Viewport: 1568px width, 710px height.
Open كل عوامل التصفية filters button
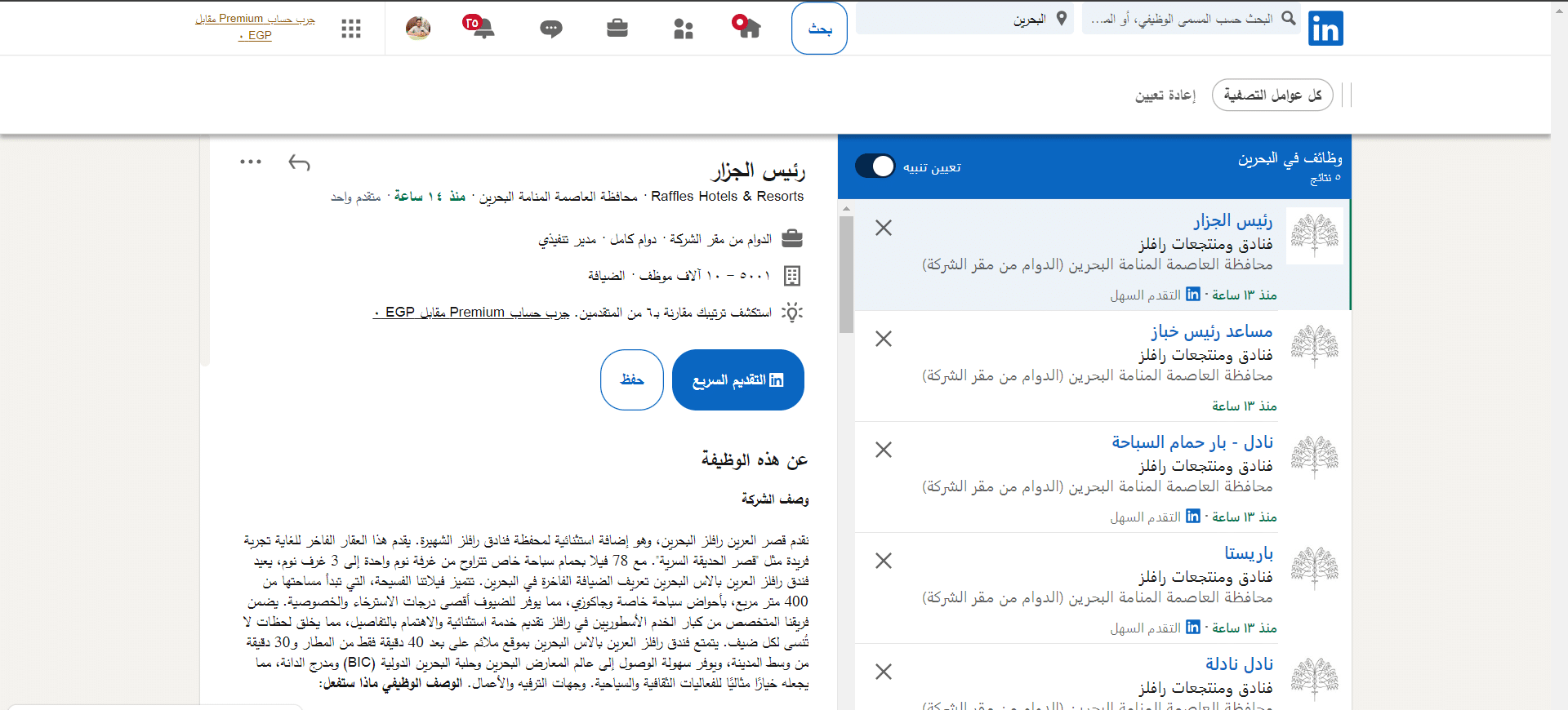[1272, 95]
